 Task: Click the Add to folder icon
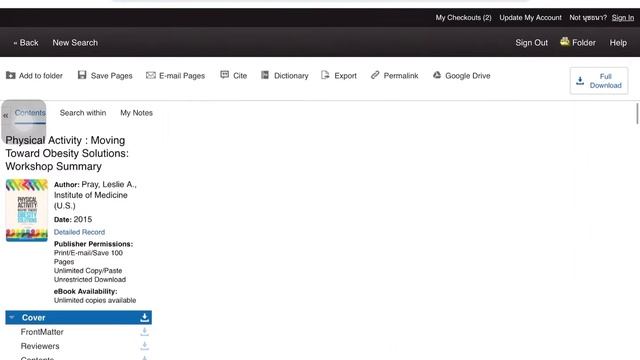[11, 76]
